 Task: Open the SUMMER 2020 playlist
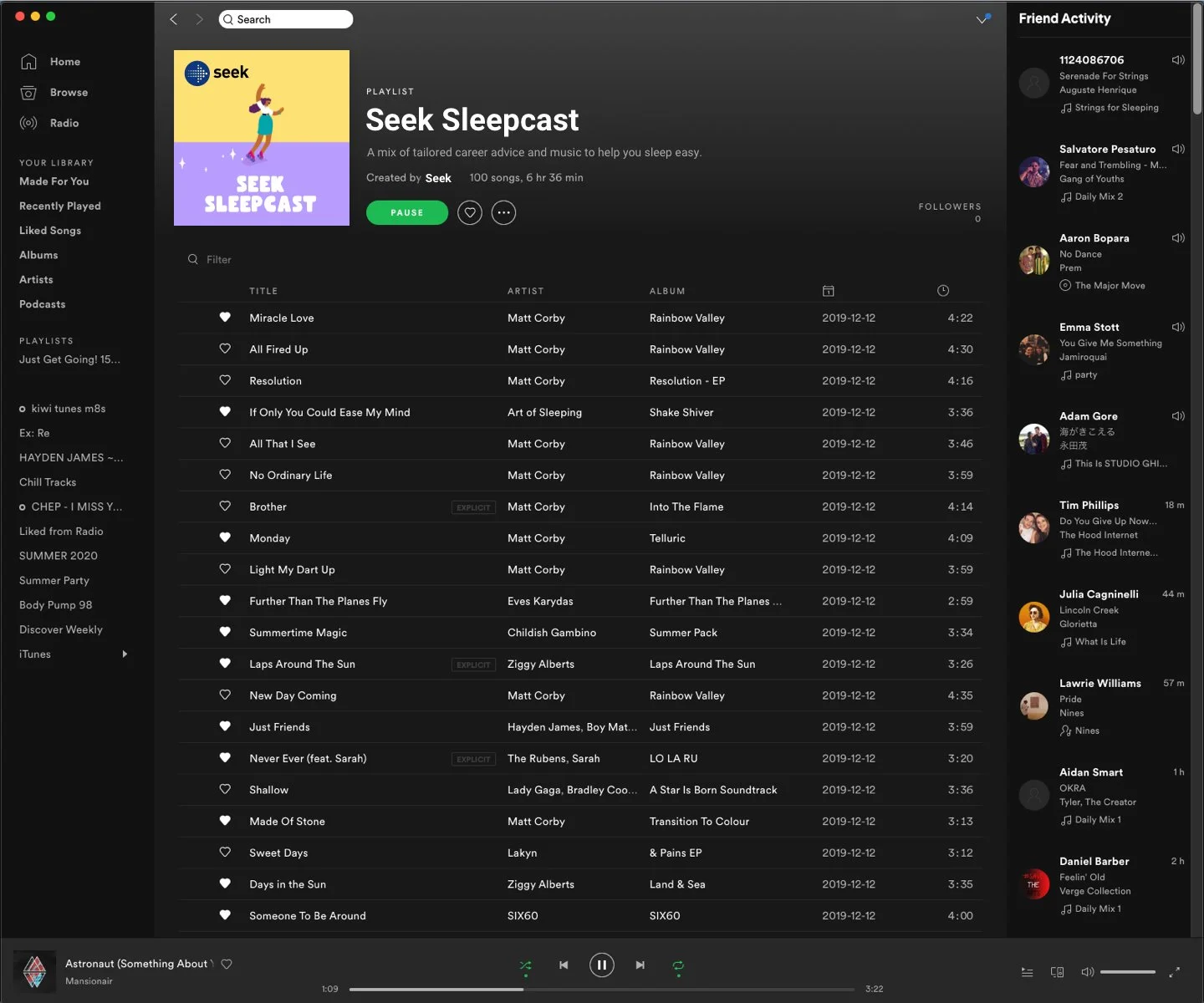(59, 556)
